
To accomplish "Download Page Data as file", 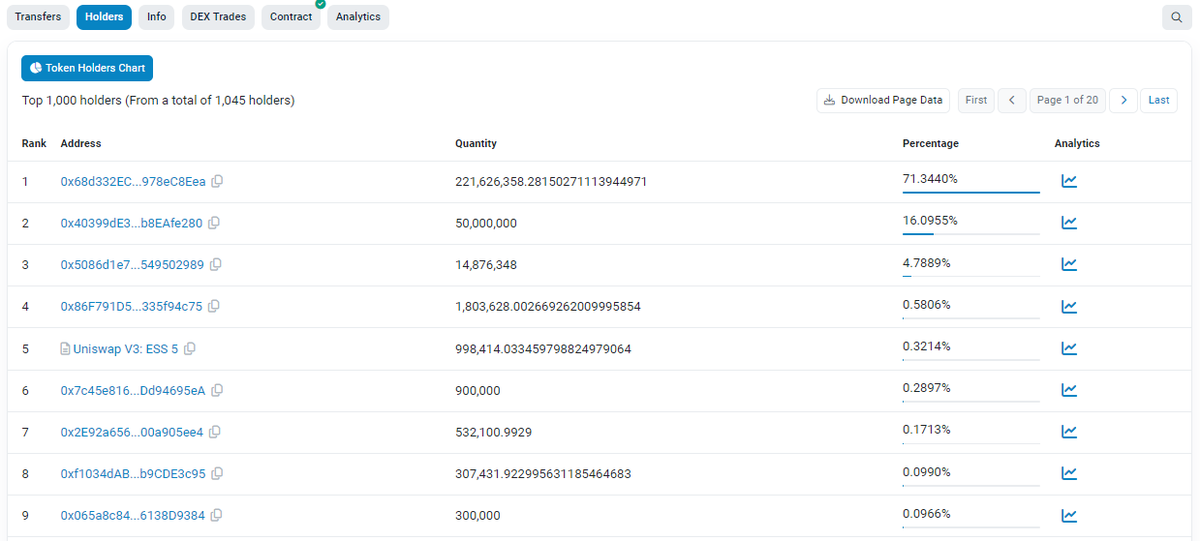I will point(883,100).
